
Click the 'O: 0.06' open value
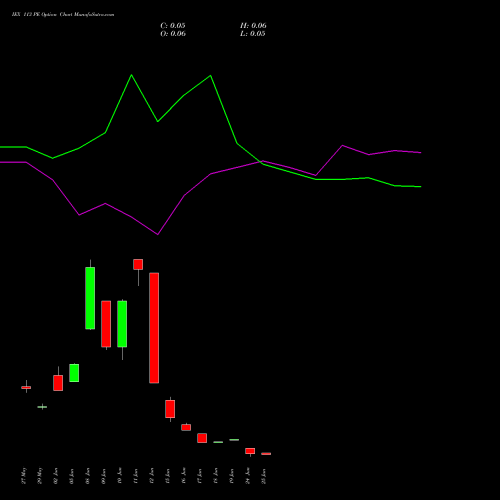(173, 34)
